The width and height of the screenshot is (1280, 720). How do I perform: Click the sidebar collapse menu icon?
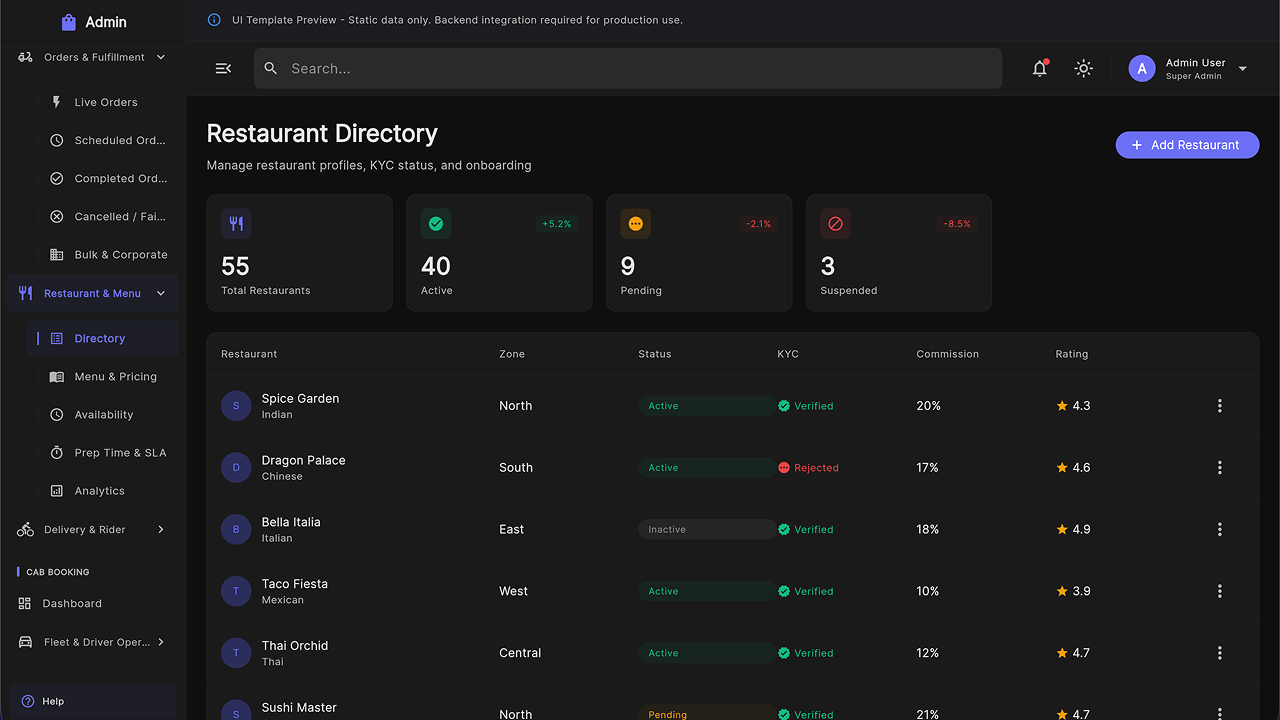223,68
